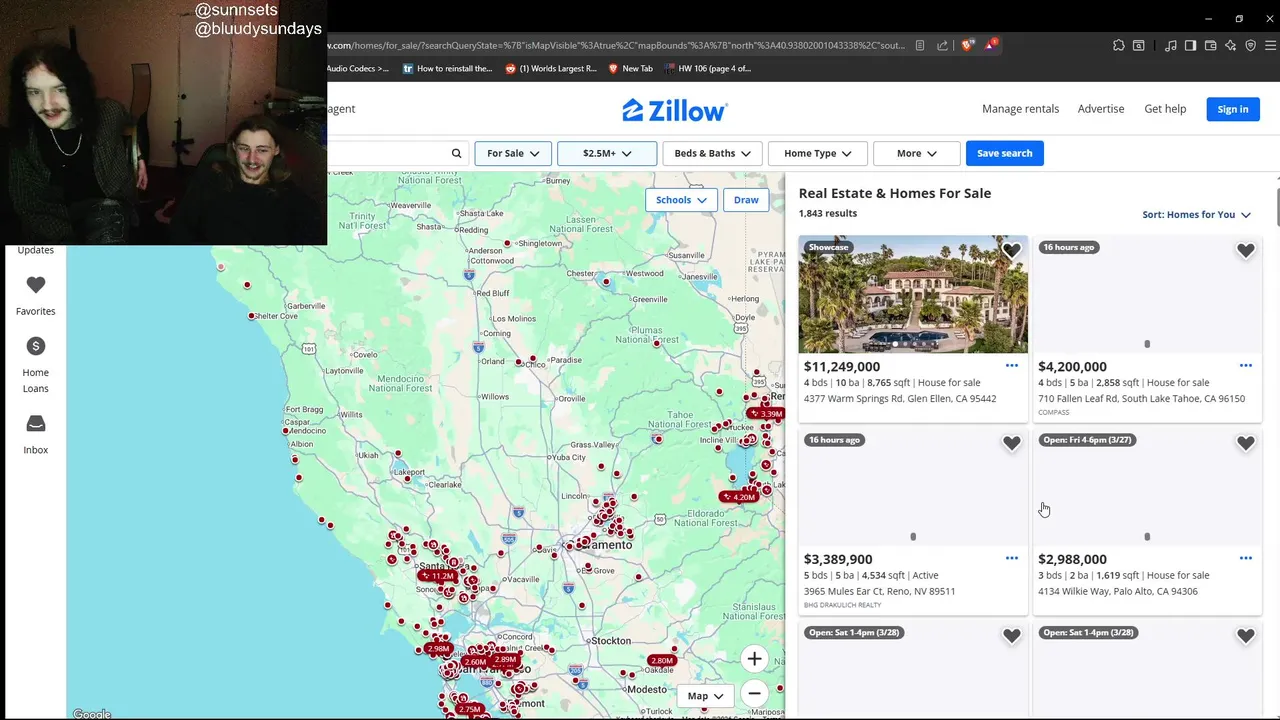The height and width of the screenshot is (720, 1280).
Task: Open the 3965 Mules Ear Ct address link
Action: (879, 591)
